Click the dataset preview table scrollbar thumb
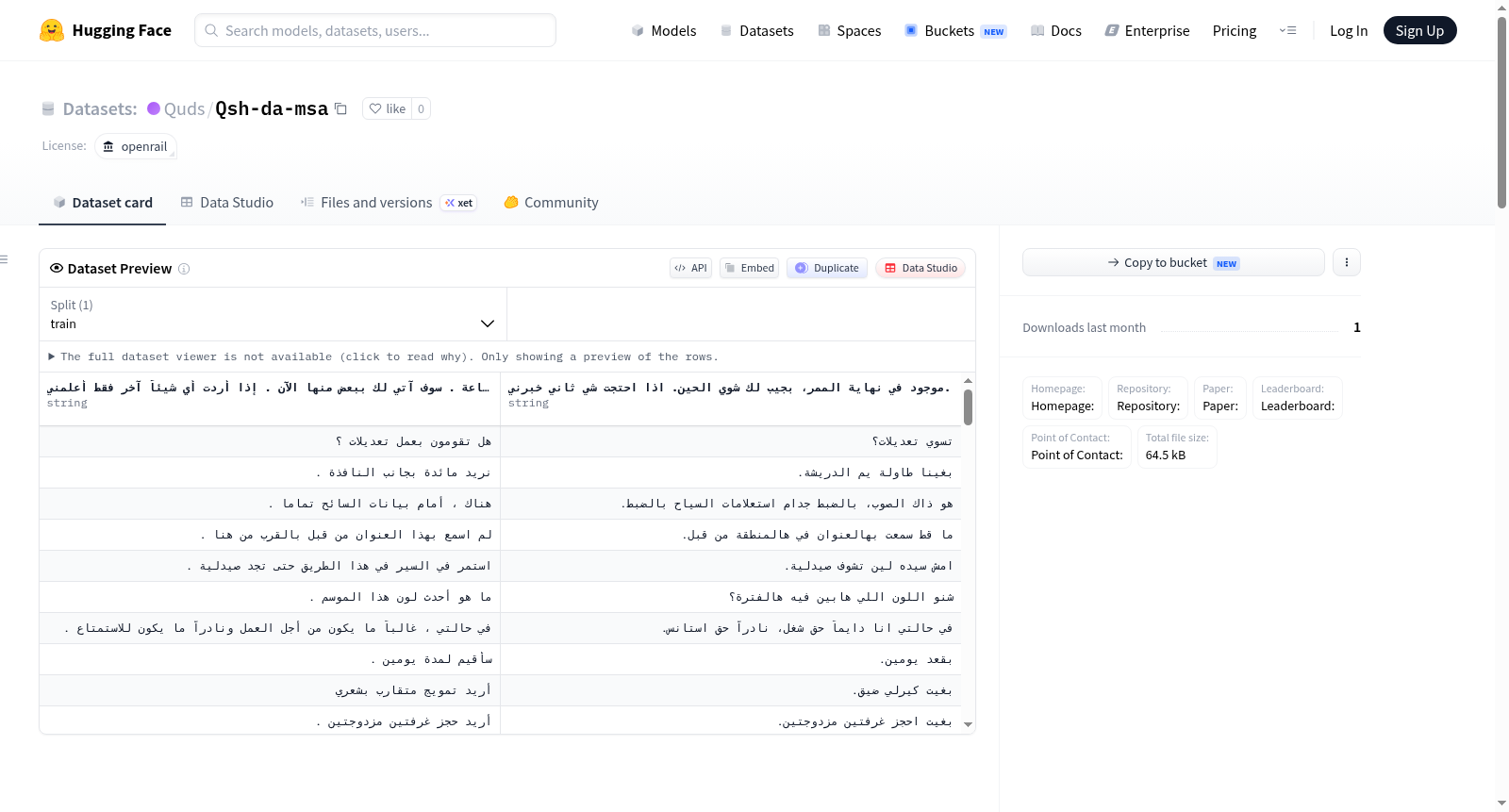The width and height of the screenshot is (1509, 812). point(968,407)
